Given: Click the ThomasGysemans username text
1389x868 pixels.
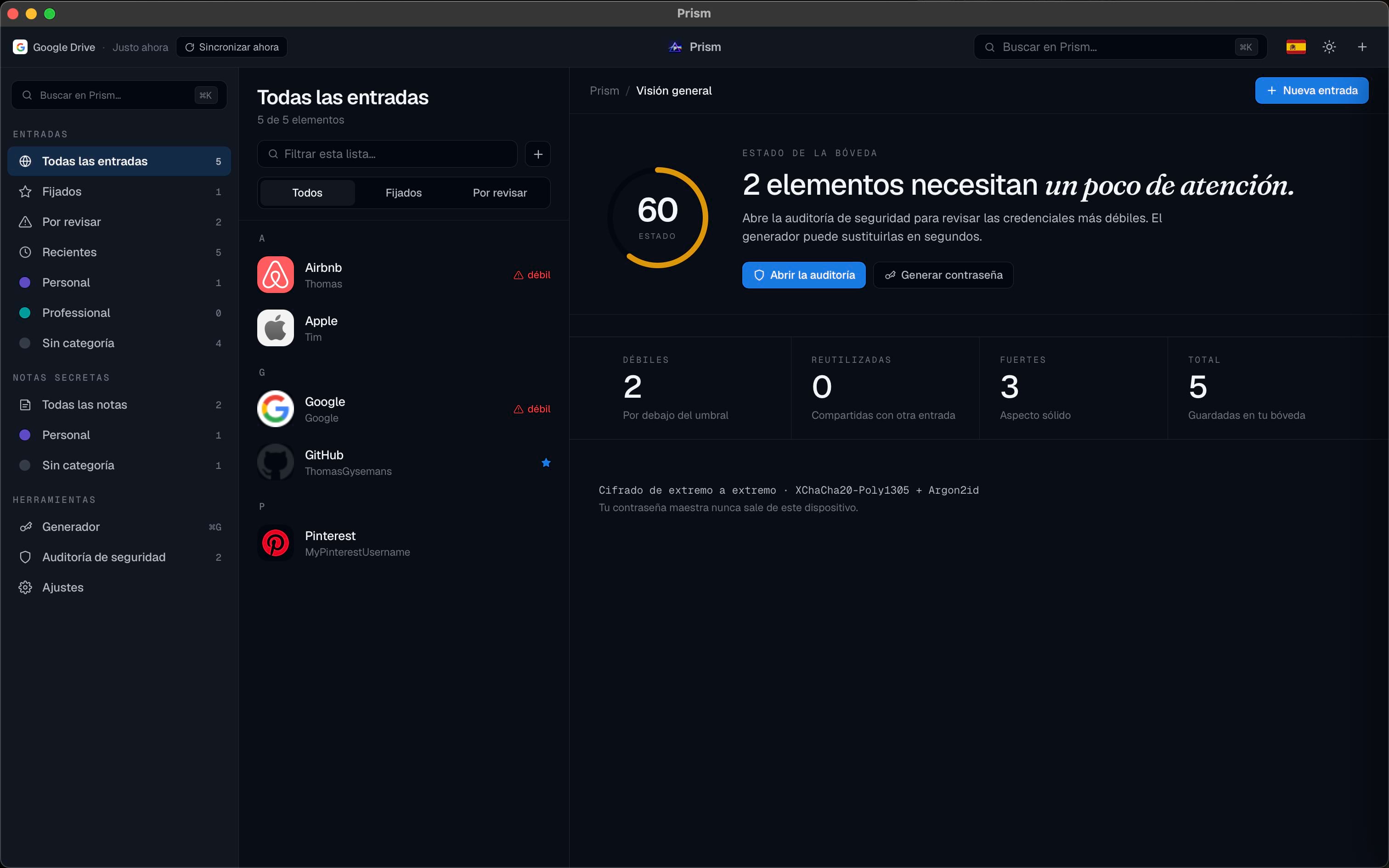Looking at the screenshot, I should (348, 471).
